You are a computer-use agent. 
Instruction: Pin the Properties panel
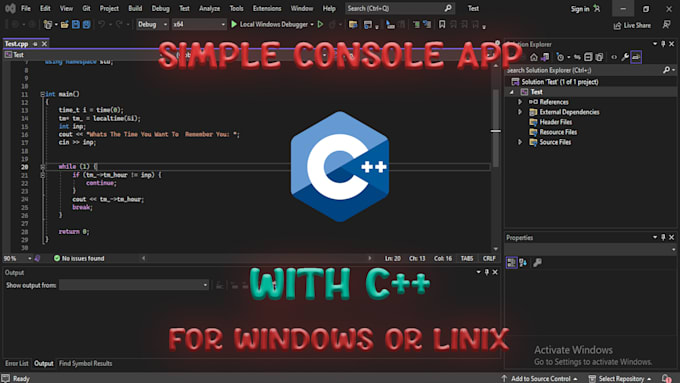pyautogui.click(x=663, y=237)
